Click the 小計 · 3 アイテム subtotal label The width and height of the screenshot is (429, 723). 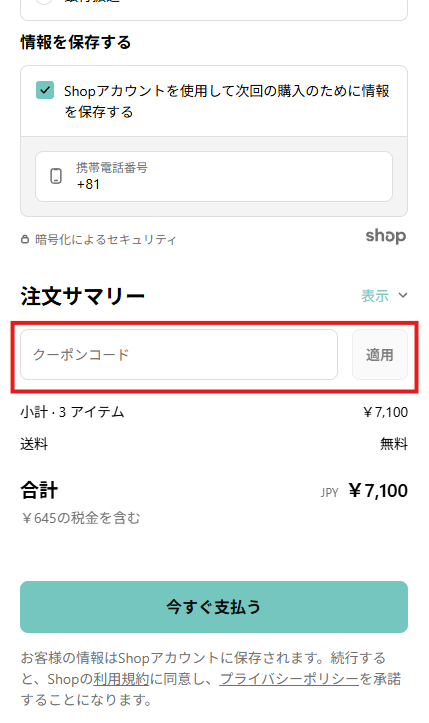click(x=72, y=412)
